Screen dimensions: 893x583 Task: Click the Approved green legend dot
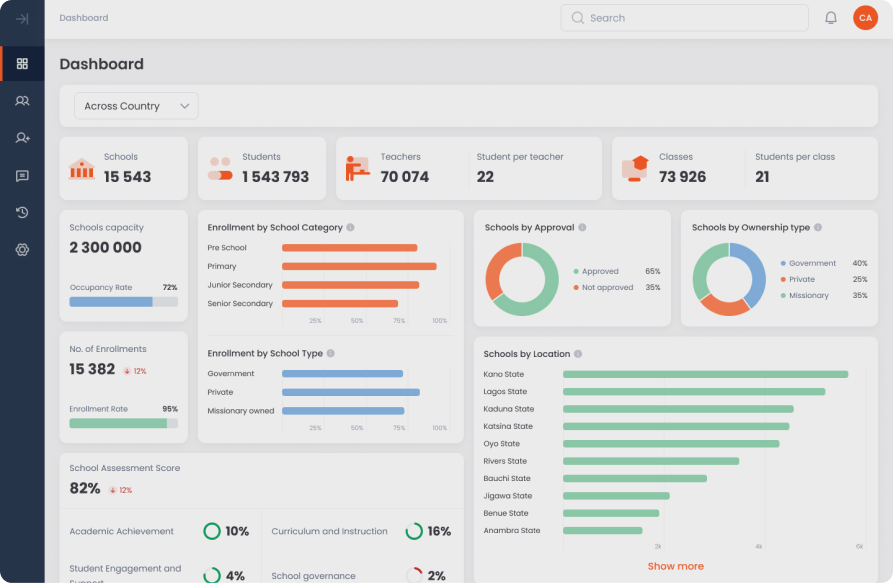point(576,272)
